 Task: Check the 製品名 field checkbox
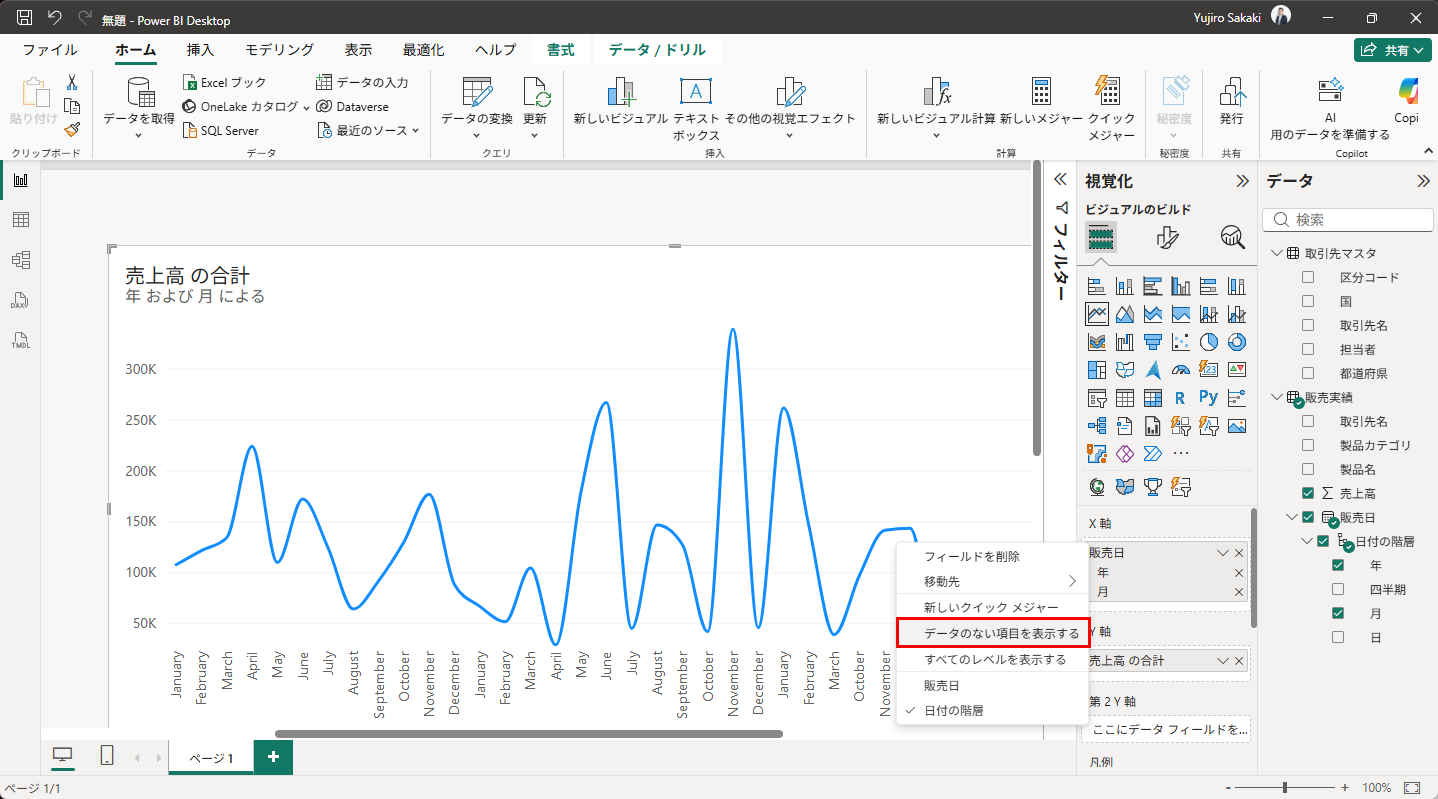[x=1308, y=469]
